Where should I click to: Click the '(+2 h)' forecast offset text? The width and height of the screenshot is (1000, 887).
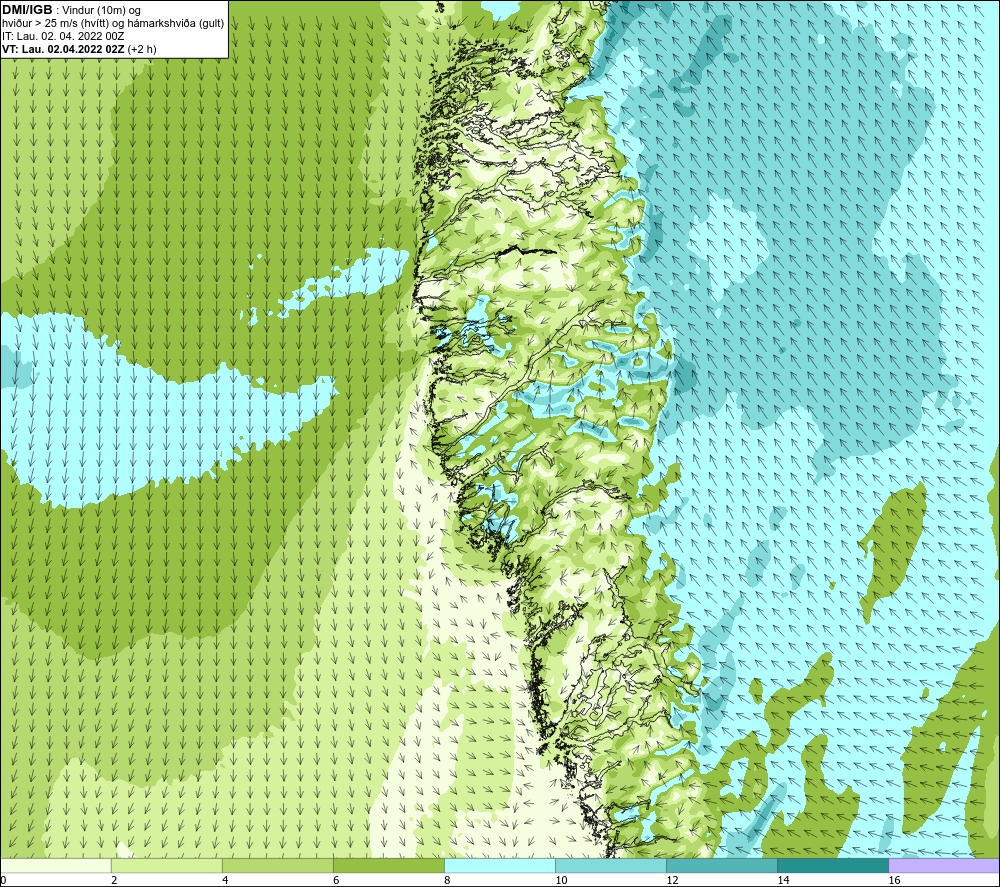[142, 49]
